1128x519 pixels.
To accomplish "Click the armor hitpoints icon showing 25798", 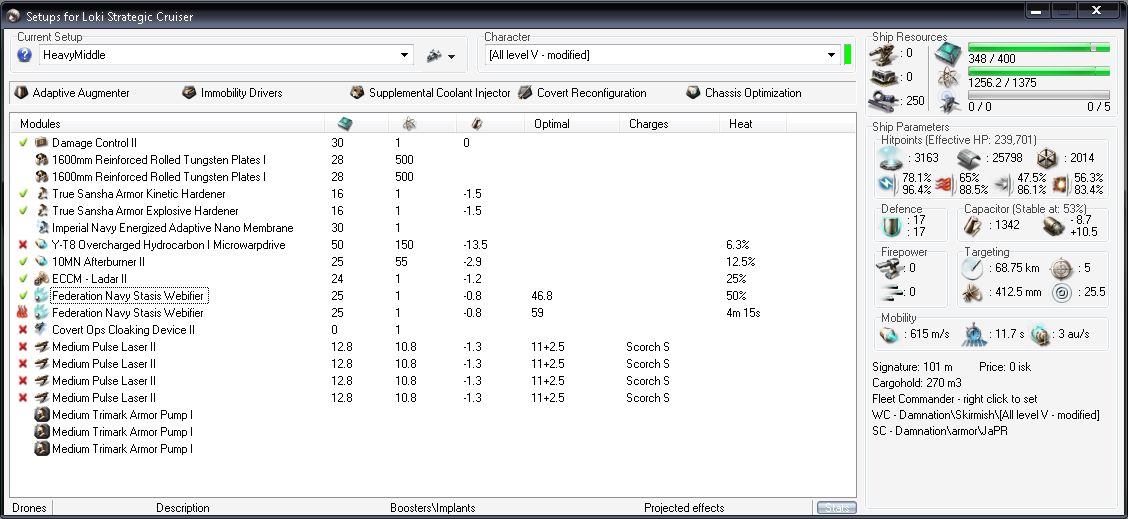I will 969,158.
